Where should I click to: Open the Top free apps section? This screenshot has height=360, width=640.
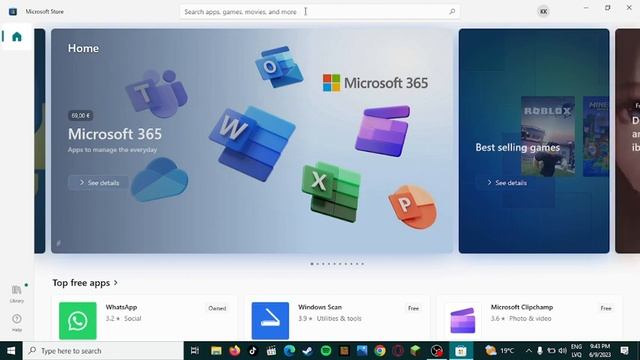[85, 282]
